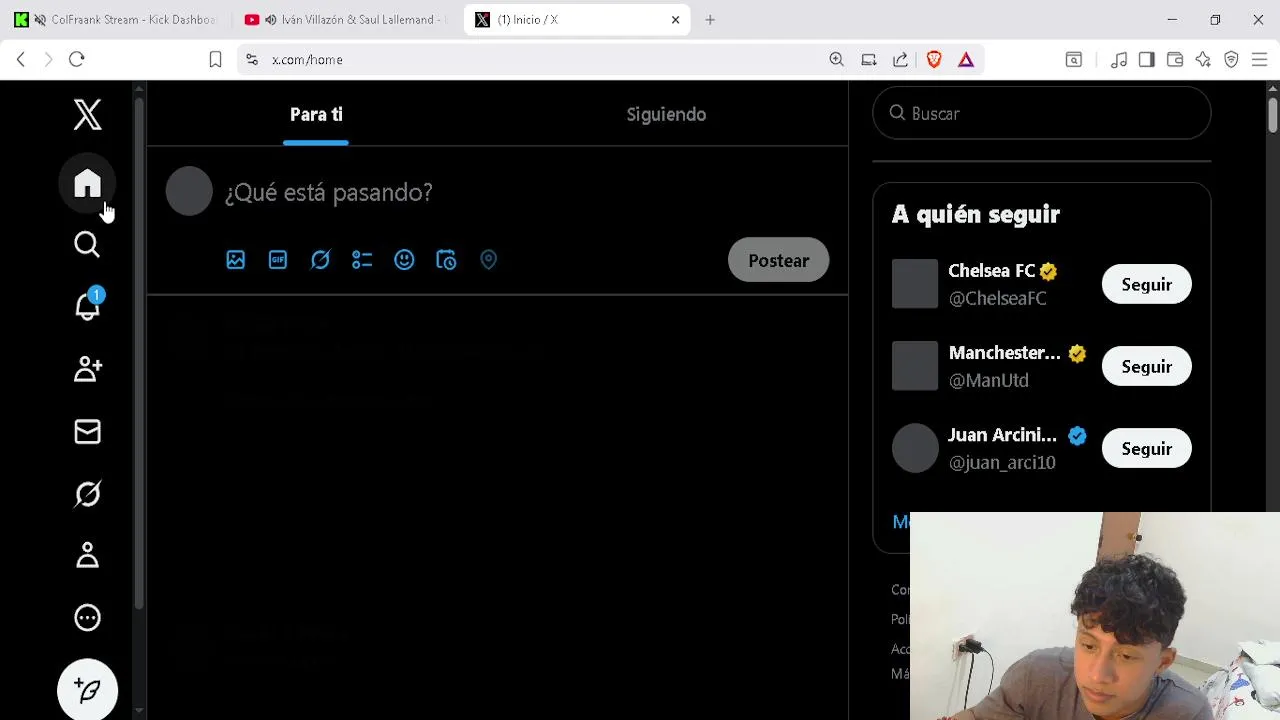Image resolution: width=1280 pixels, height=720 pixels.
Task: Bookmark this page icon
Action: pyautogui.click(x=215, y=60)
